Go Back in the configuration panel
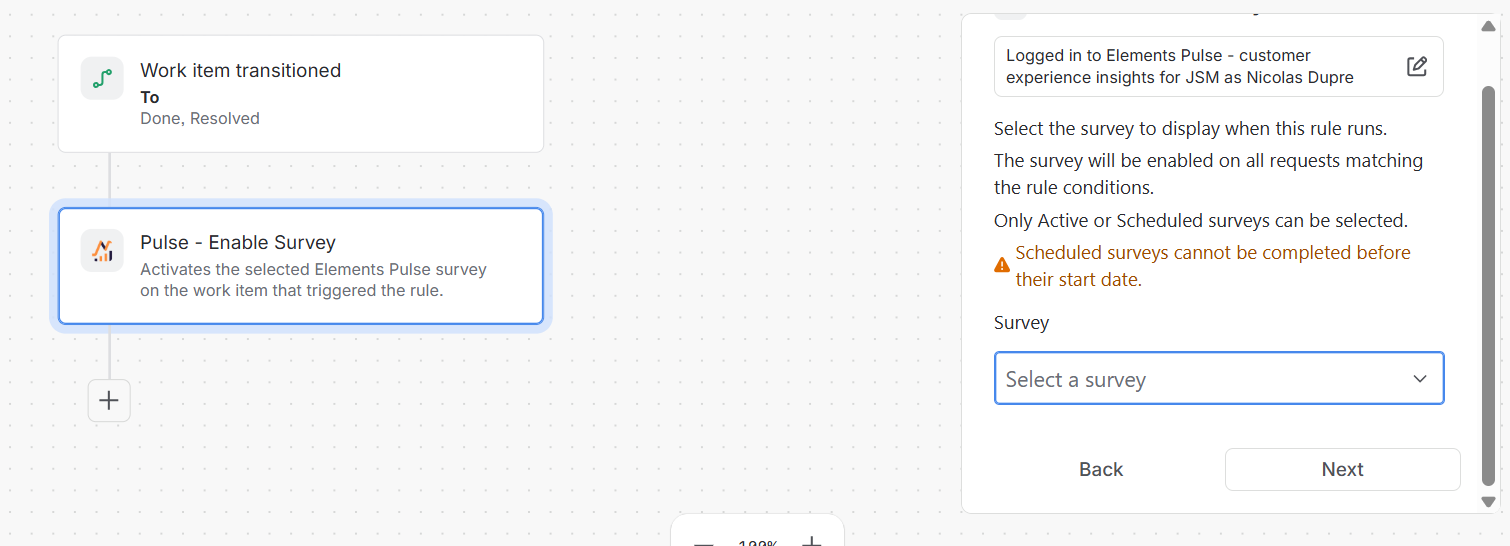 (x=1101, y=469)
